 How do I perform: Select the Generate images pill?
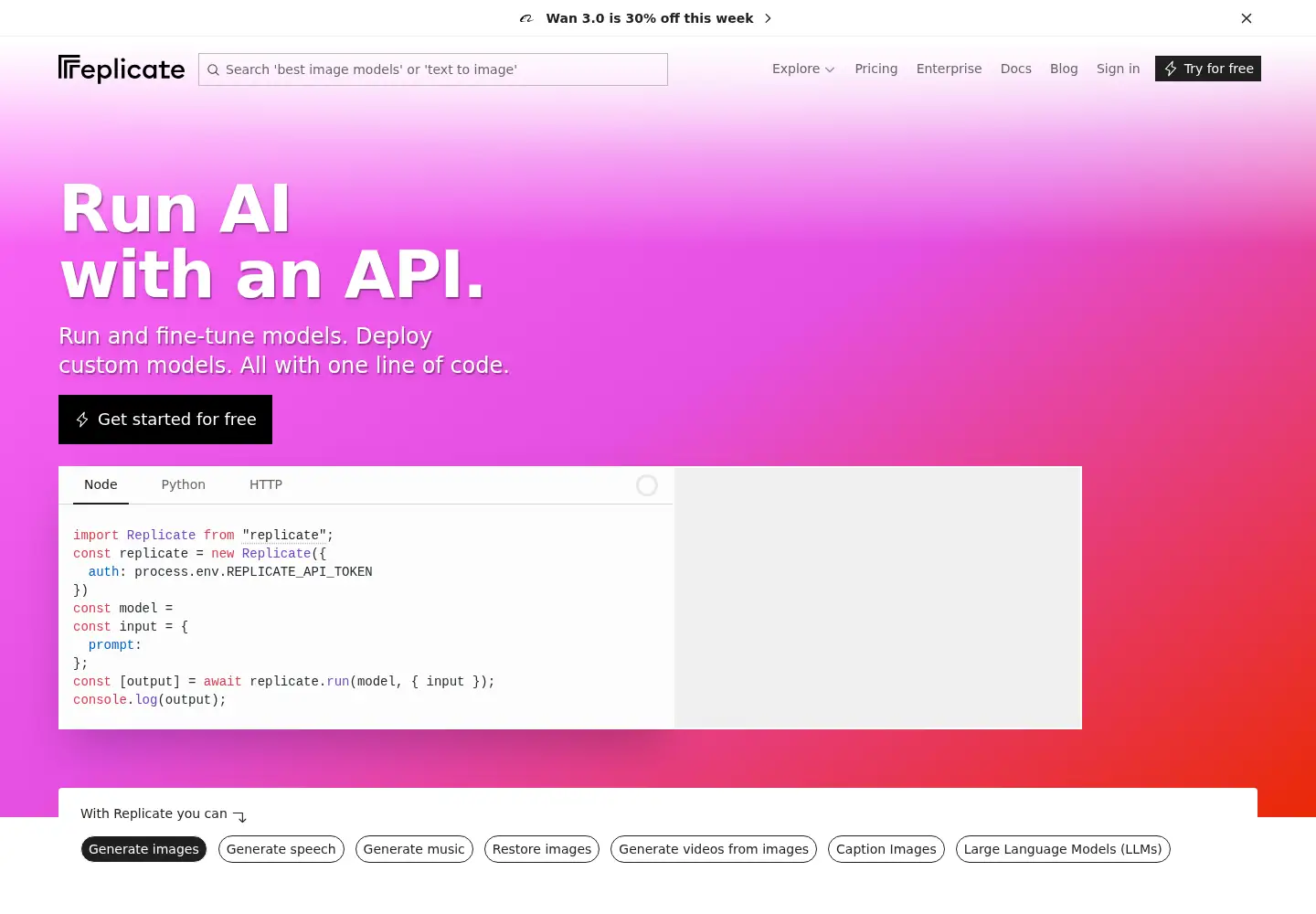pyautogui.click(x=143, y=849)
